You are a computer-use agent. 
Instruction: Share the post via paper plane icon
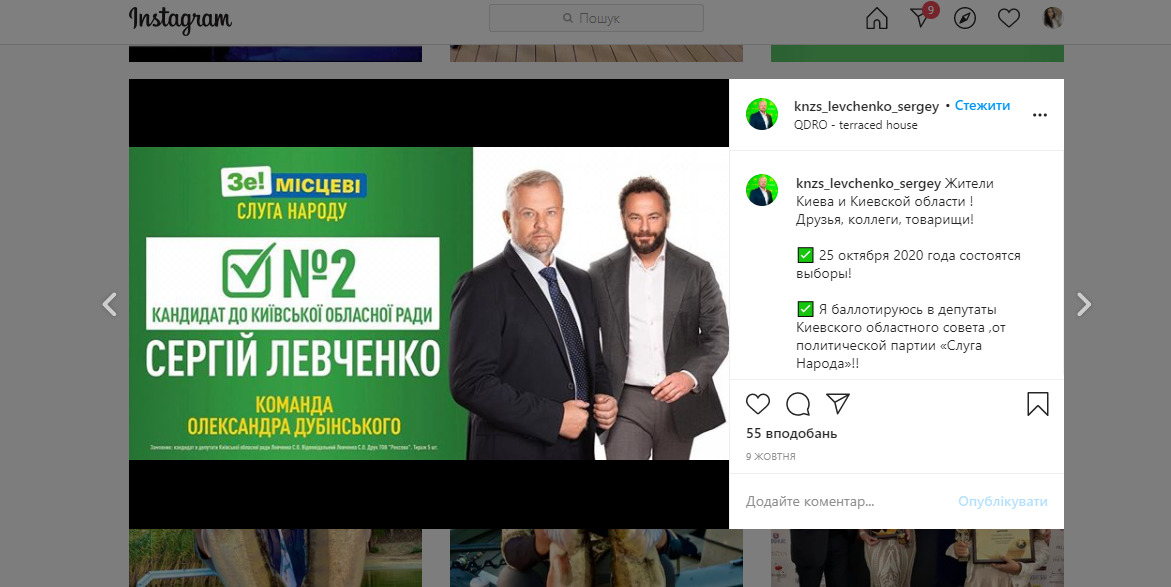tap(838, 404)
